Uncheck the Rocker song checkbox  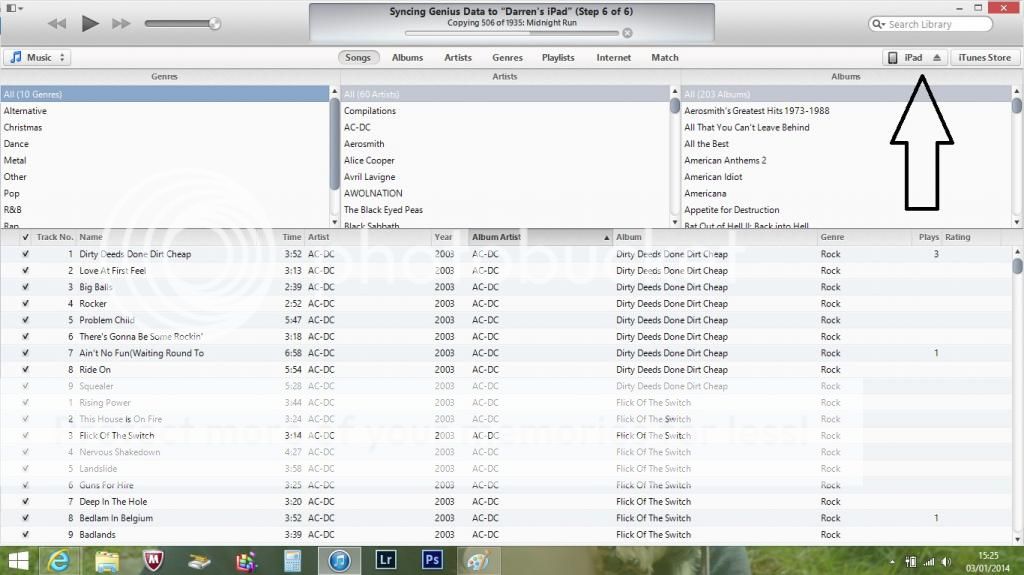[25, 303]
